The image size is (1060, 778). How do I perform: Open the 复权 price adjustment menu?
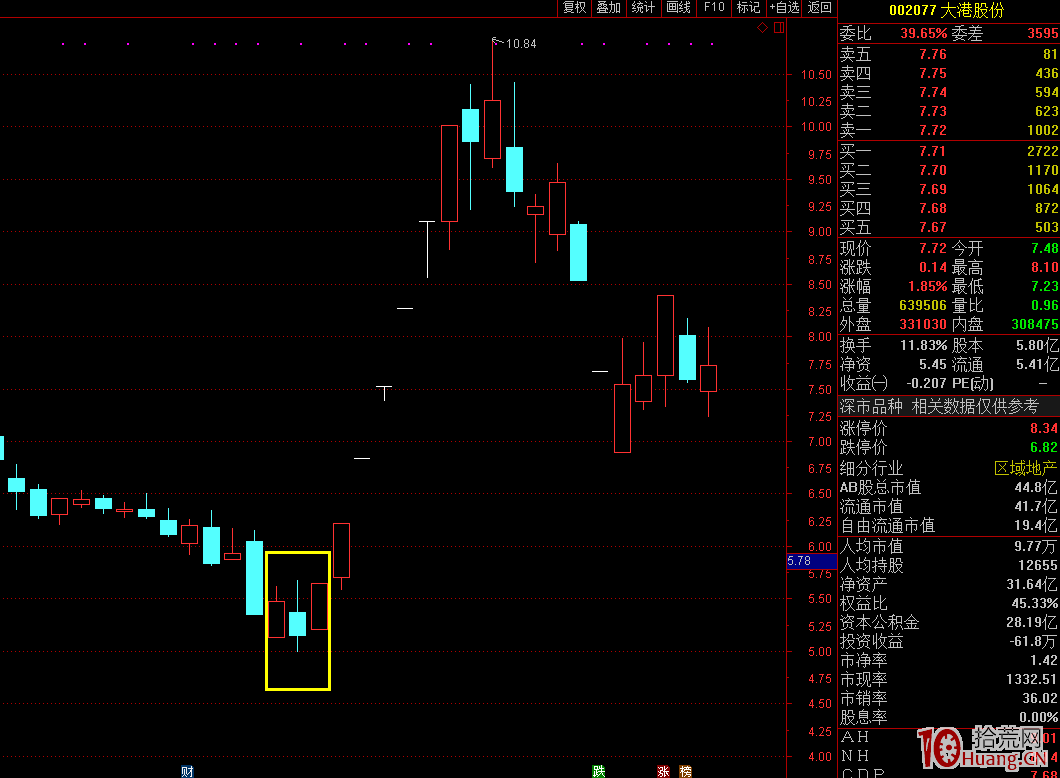(574, 7)
